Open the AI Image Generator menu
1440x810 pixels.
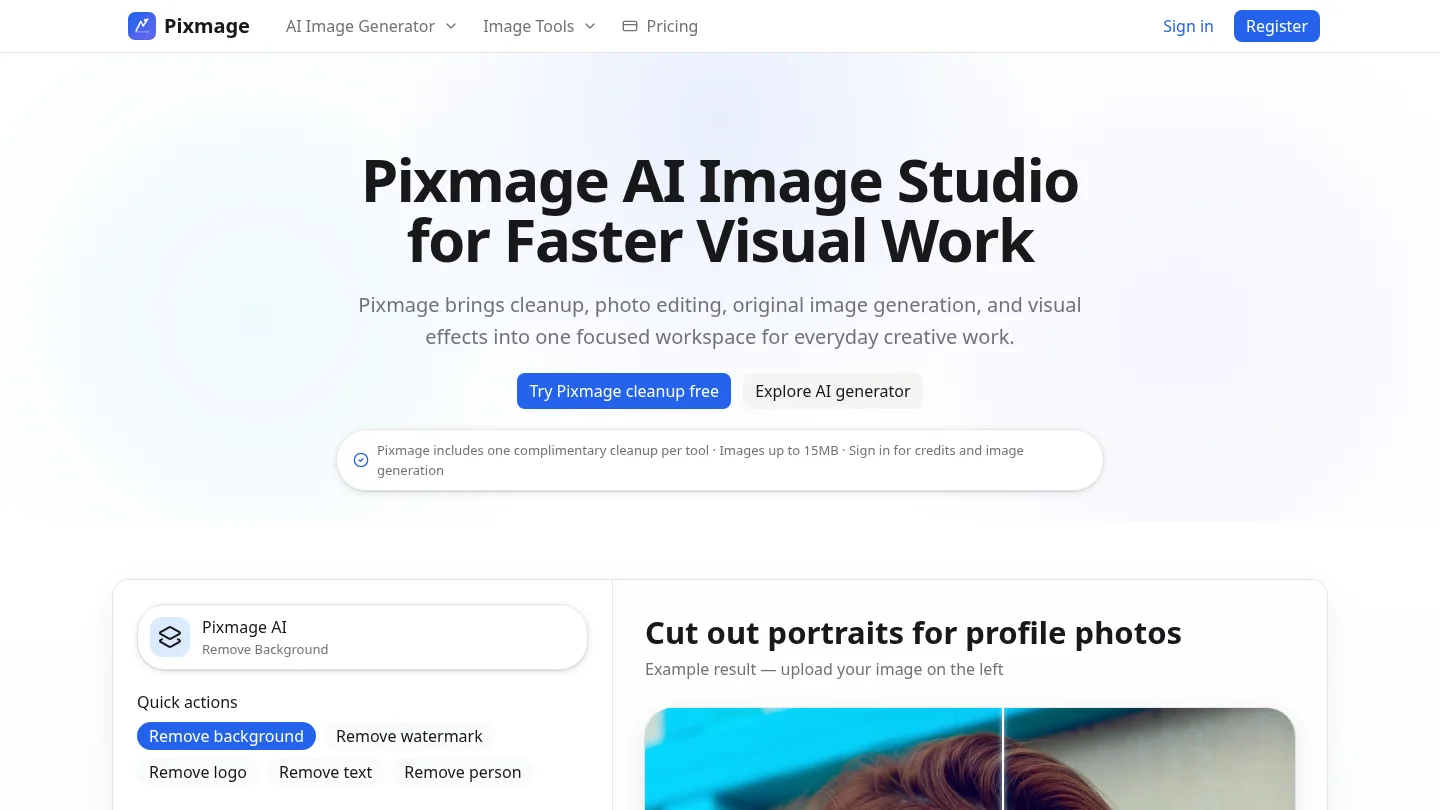[371, 26]
